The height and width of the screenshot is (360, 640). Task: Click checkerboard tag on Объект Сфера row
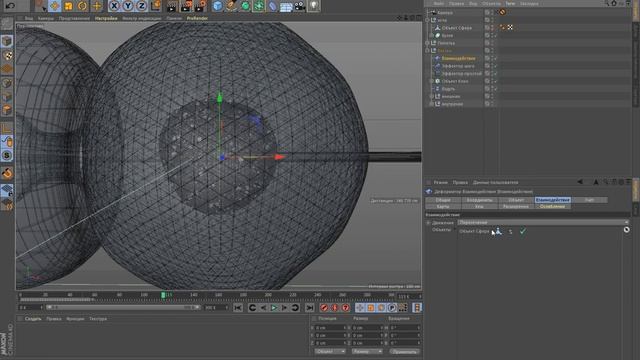tap(510, 28)
